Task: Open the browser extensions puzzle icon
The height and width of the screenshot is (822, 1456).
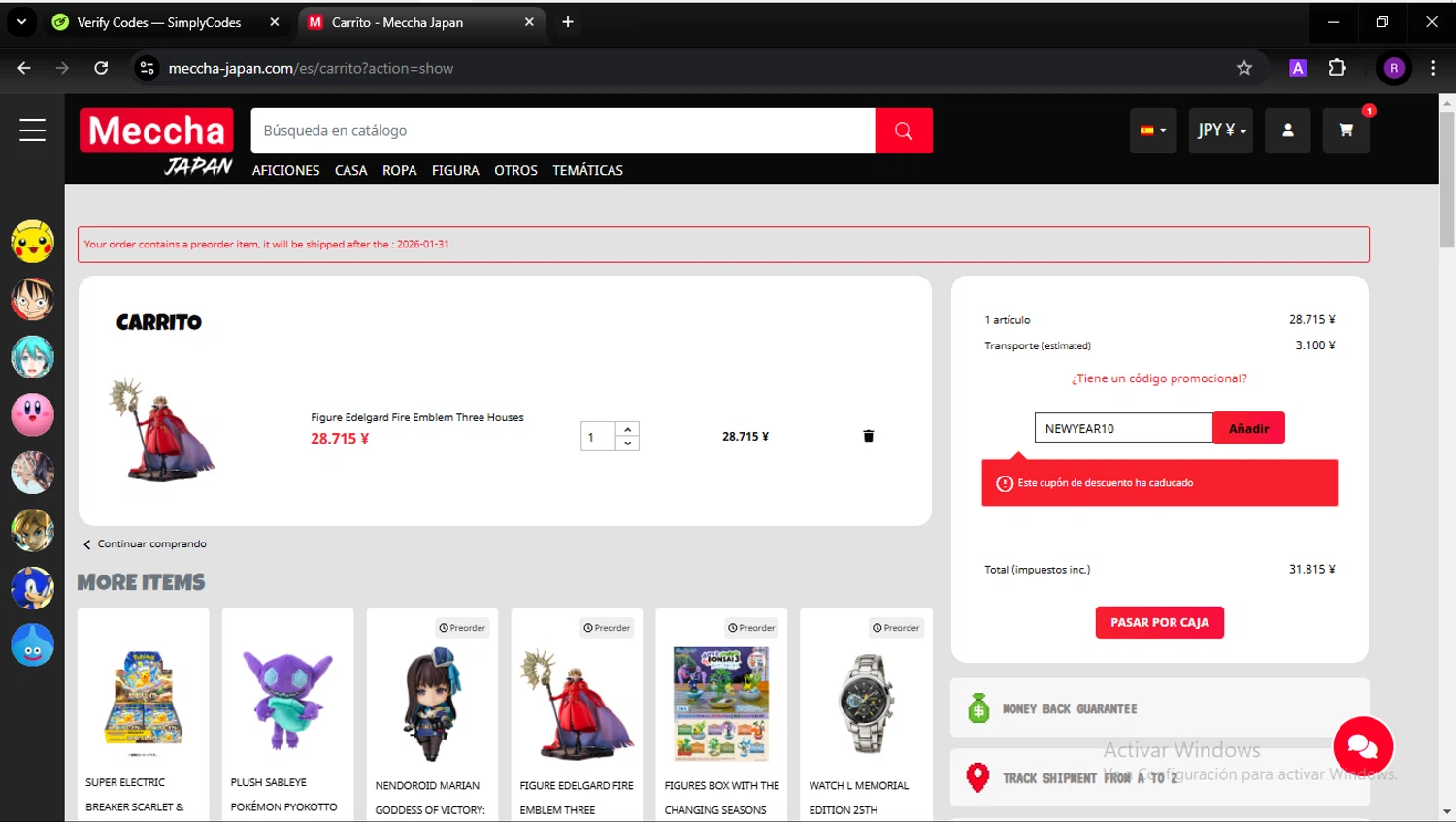Action: click(1338, 68)
